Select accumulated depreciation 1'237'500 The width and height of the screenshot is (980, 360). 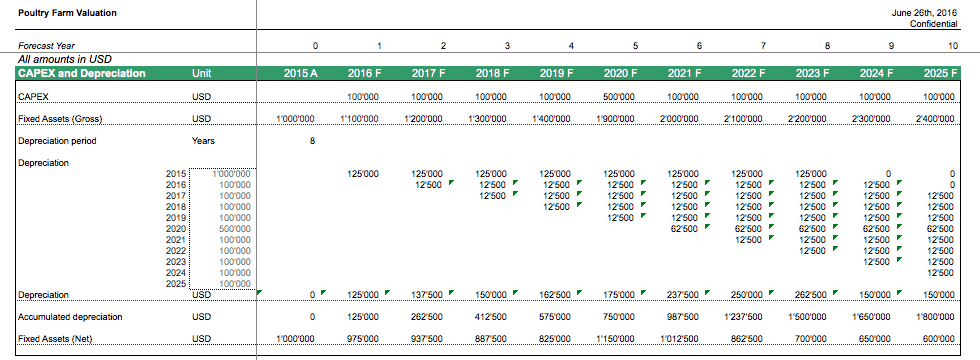(x=742, y=317)
